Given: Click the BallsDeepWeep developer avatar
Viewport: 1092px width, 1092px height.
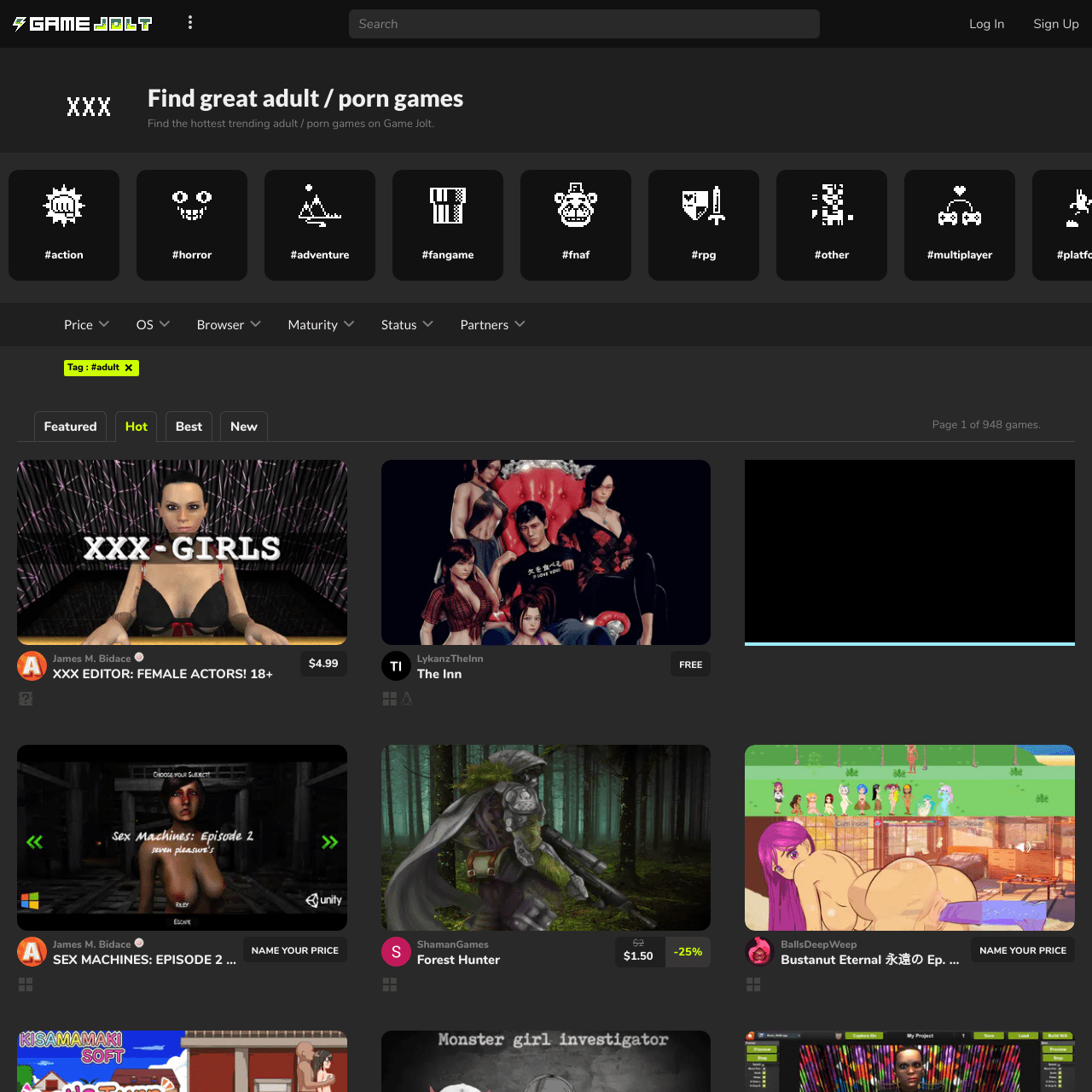Looking at the screenshot, I should coord(759,952).
